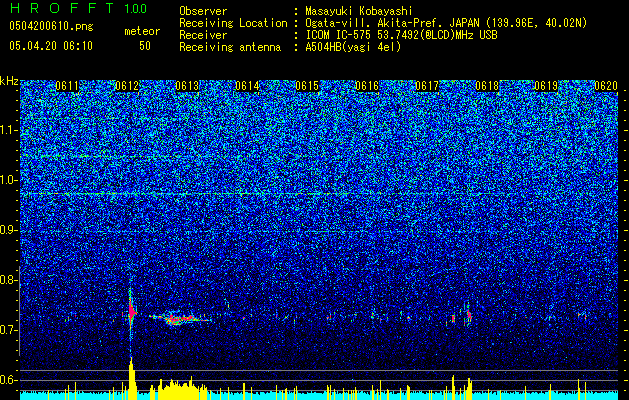Click the 0620 time marker

606,86
